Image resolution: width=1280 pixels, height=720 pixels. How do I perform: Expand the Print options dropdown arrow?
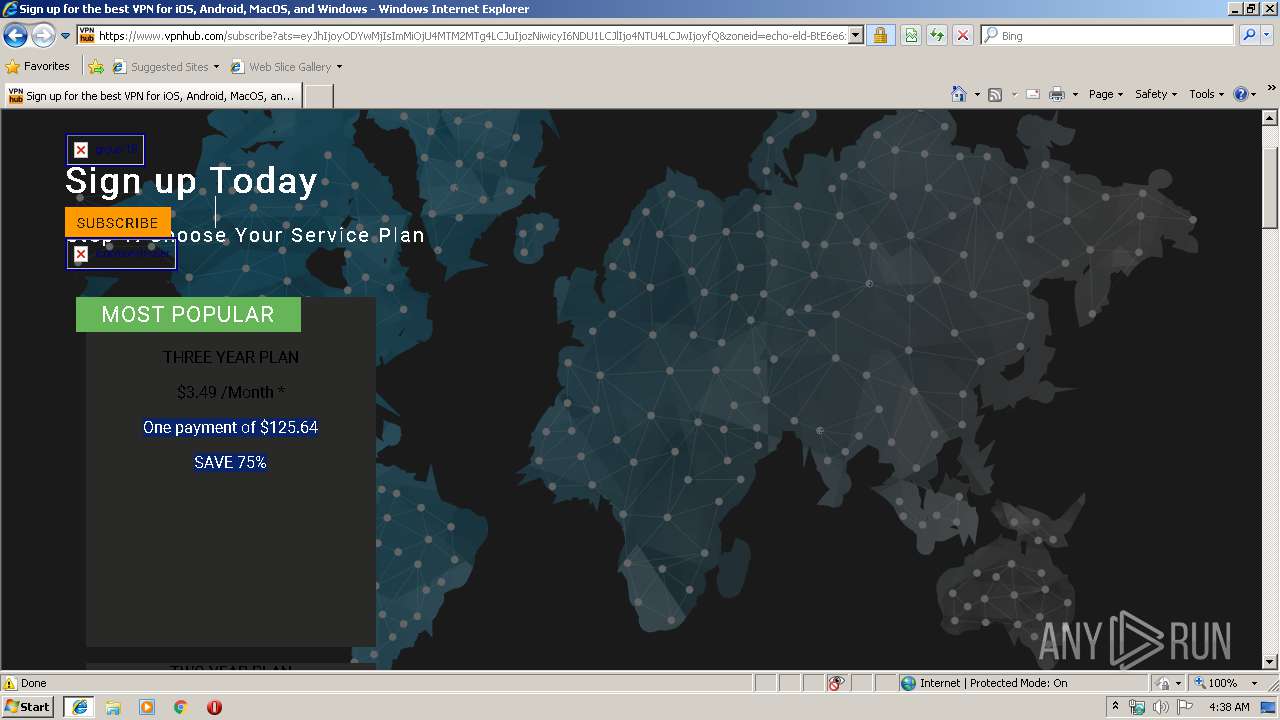1075,94
